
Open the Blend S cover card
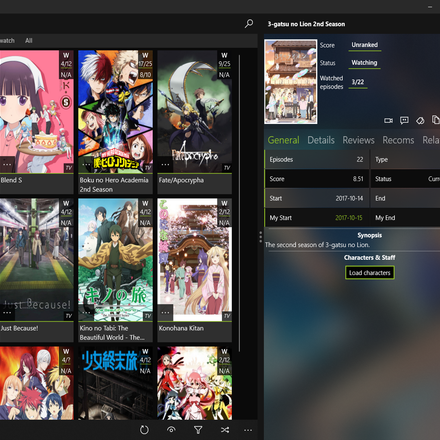[x=37, y=112]
